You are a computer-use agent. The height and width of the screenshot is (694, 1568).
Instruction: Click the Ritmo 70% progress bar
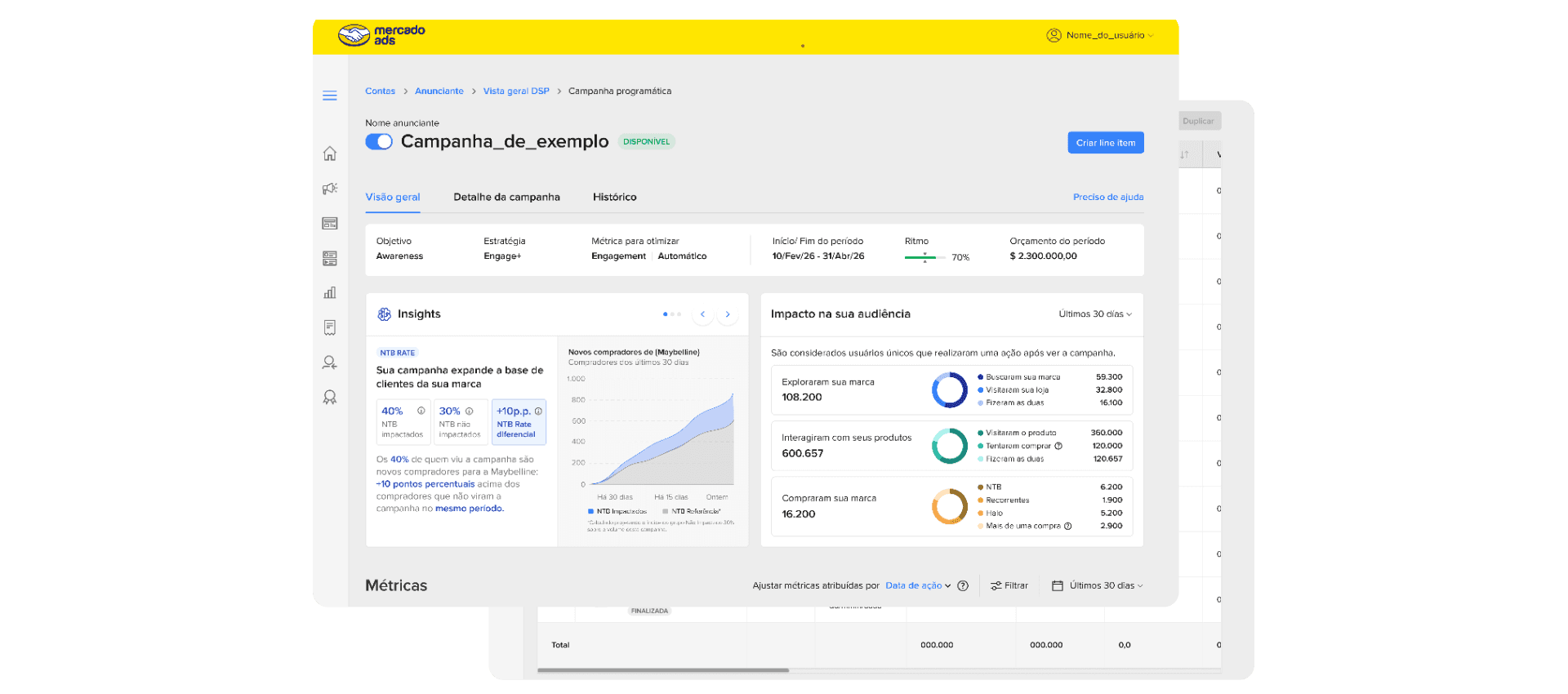(x=925, y=257)
